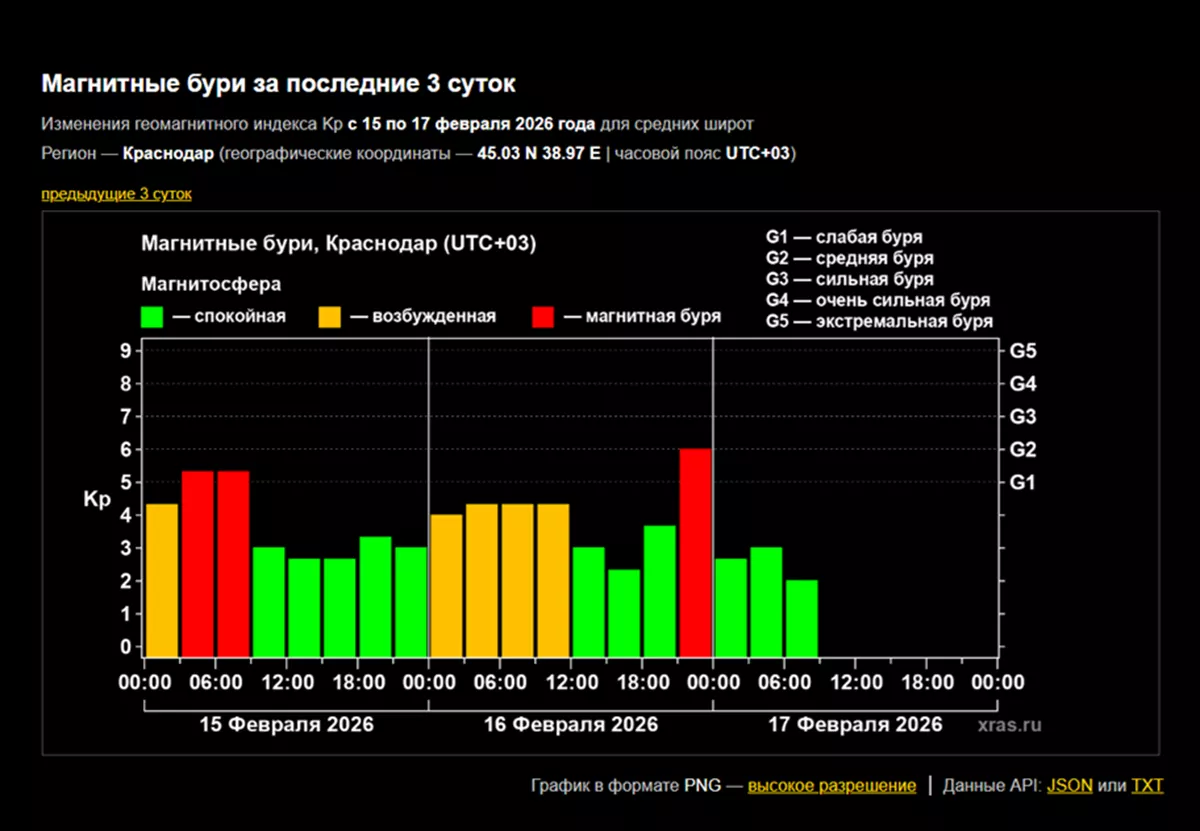Select the last green bar on 17 February
Image resolution: width=1200 pixels, height=831 pixels.
click(802, 617)
